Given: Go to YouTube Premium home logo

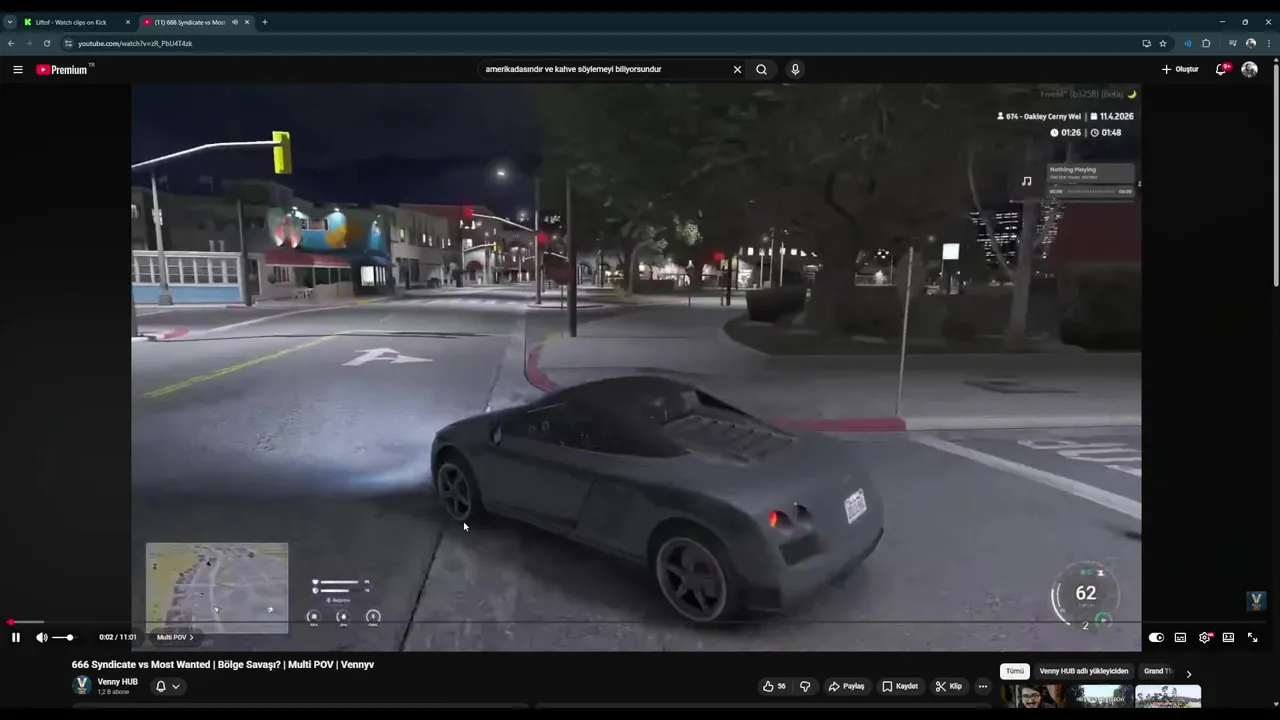Looking at the screenshot, I should [64, 69].
